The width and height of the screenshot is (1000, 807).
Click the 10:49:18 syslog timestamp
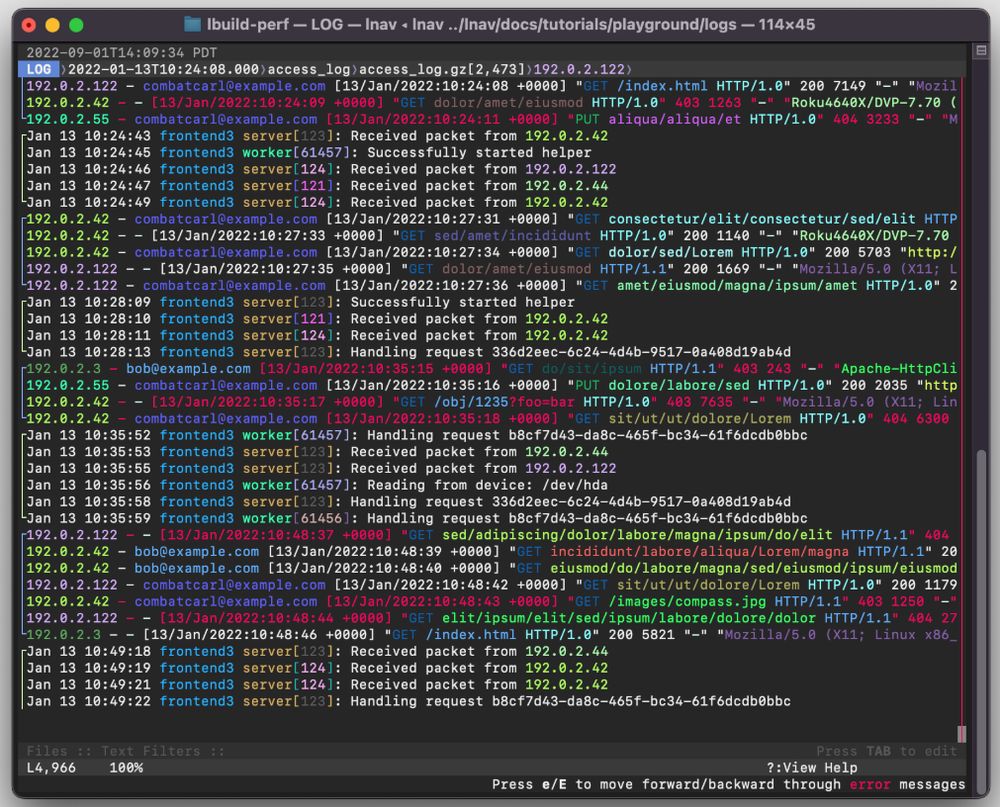89,651
